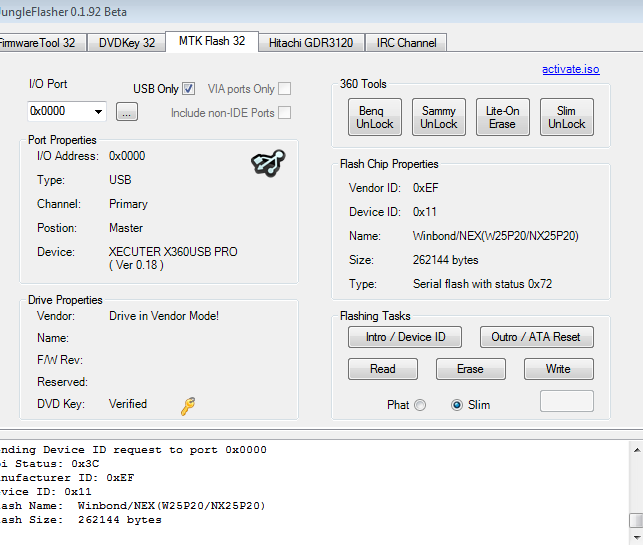Click the ellipsis browse button beside I/O Port
The image size is (643, 545).
tap(127, 112)
